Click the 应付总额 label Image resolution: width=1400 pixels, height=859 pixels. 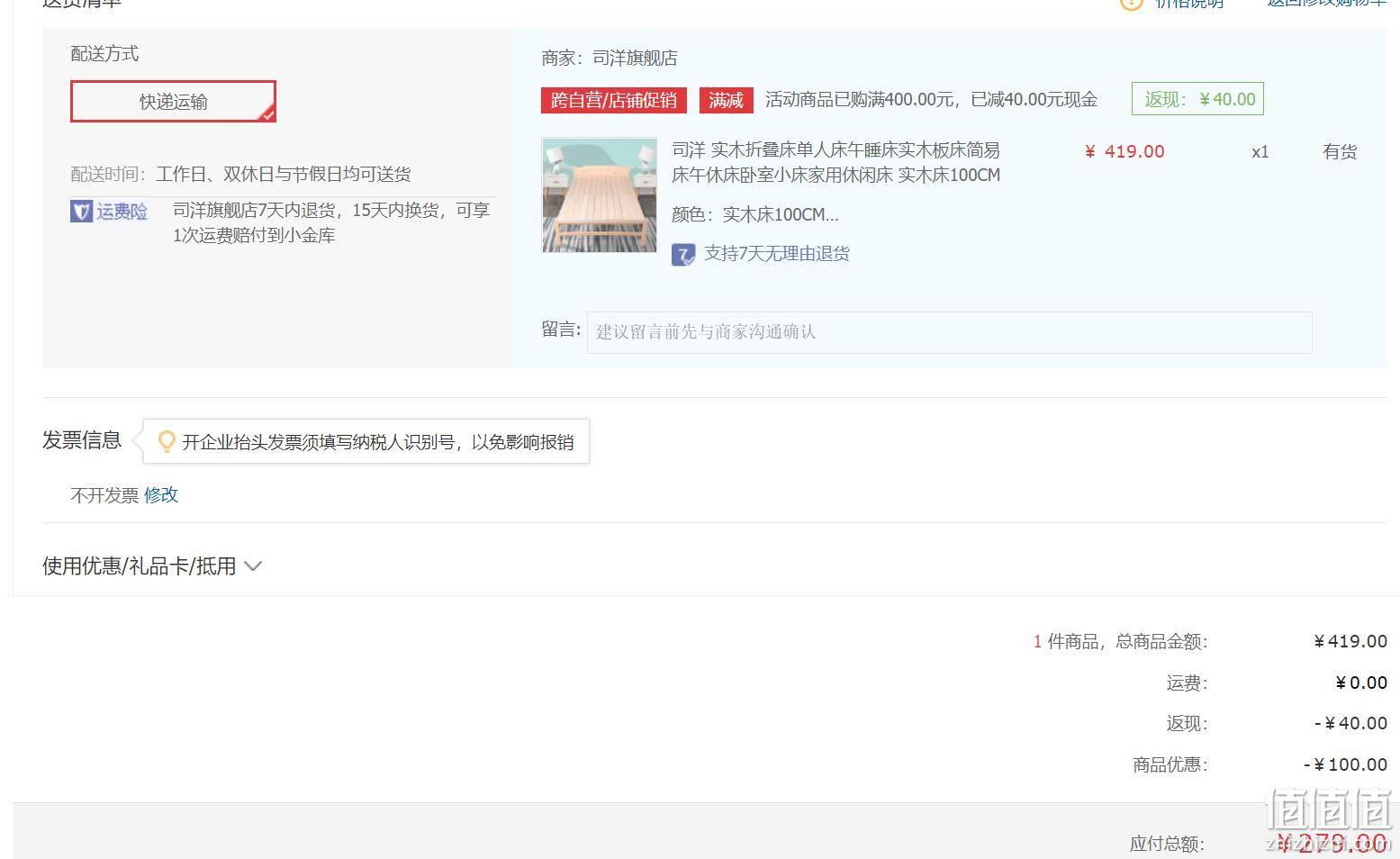(1167, 844)
